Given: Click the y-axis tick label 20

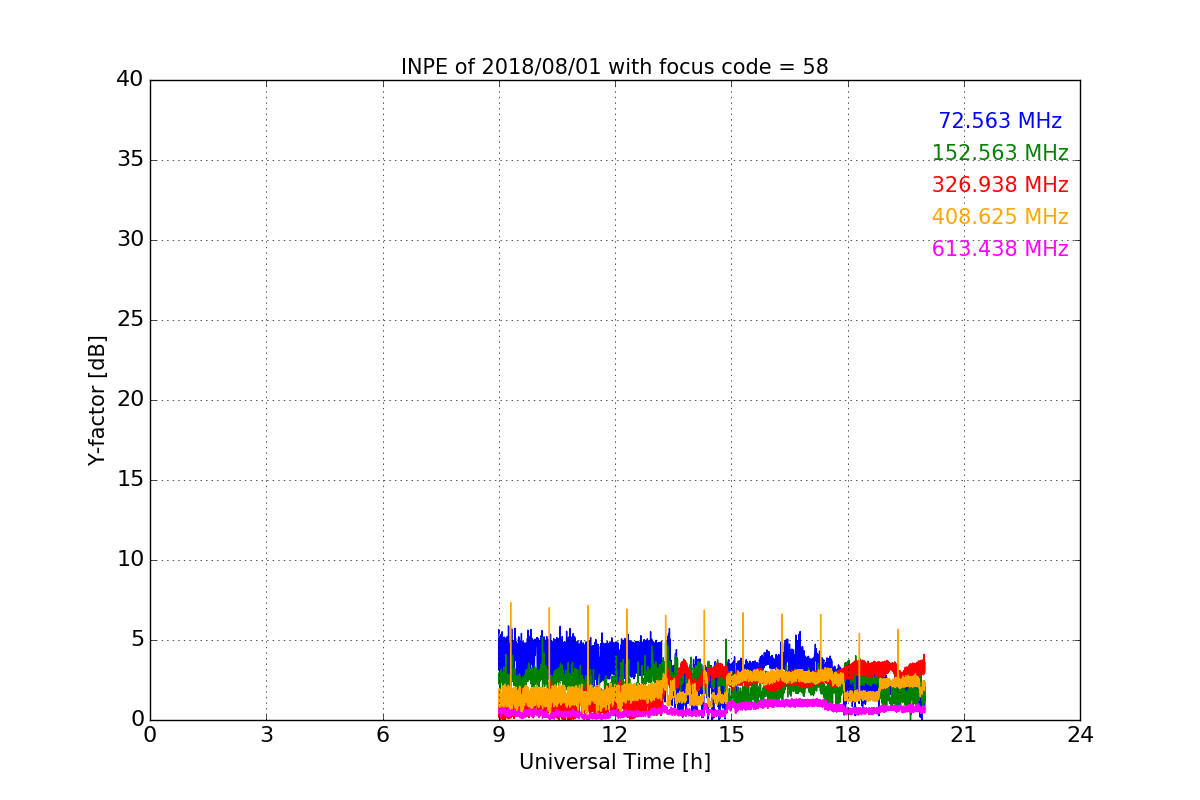Looking at the screenshot, I should [130, 400].
